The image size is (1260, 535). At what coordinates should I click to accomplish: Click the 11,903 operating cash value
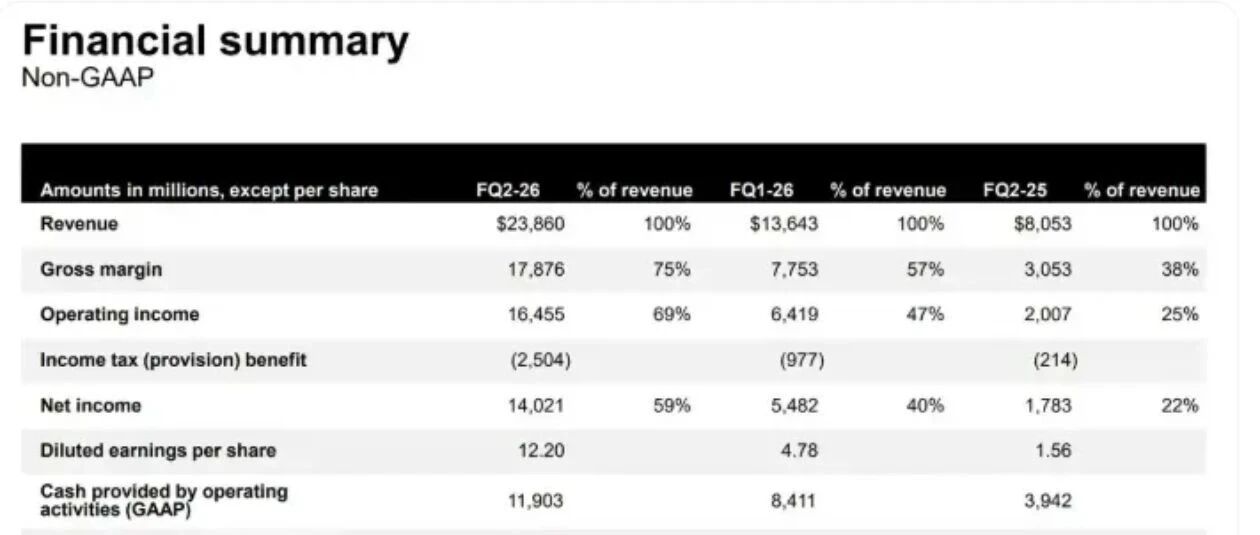click(536, 501)
